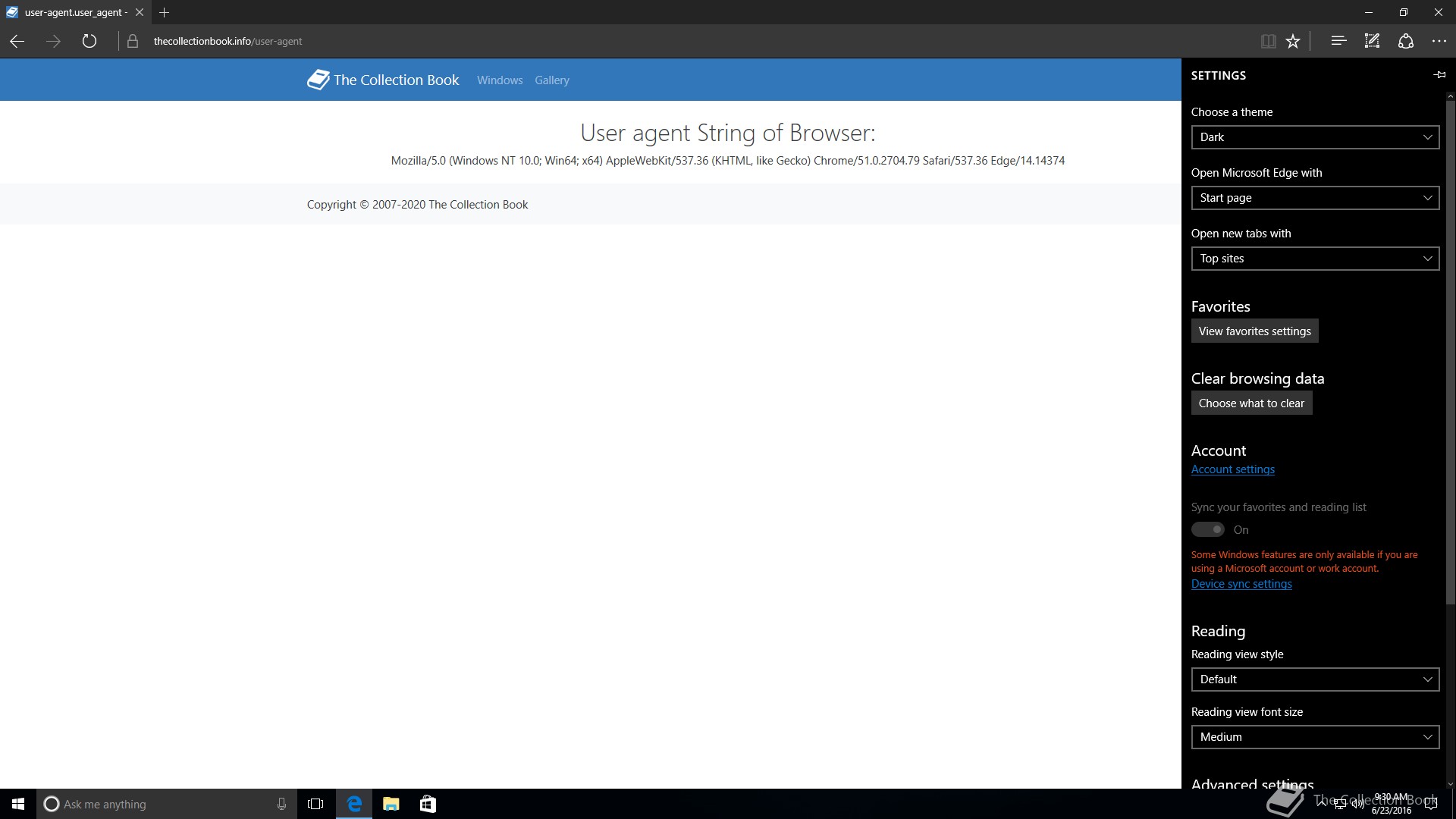Screen dimensions: 1456x819
Task: Open the Windows menu on site navbar
Action: [500, 80]
